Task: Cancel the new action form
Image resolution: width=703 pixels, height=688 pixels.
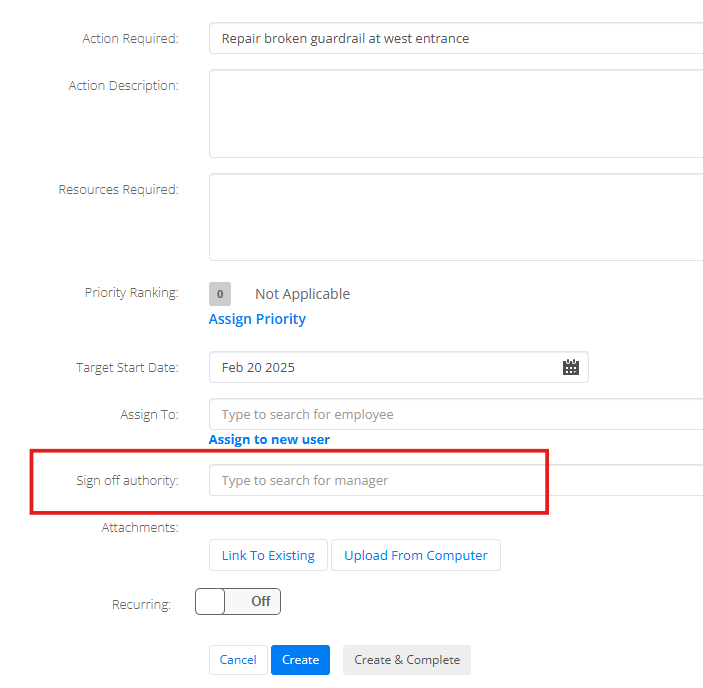Action: pyautogui.click(x=238, y=660)
